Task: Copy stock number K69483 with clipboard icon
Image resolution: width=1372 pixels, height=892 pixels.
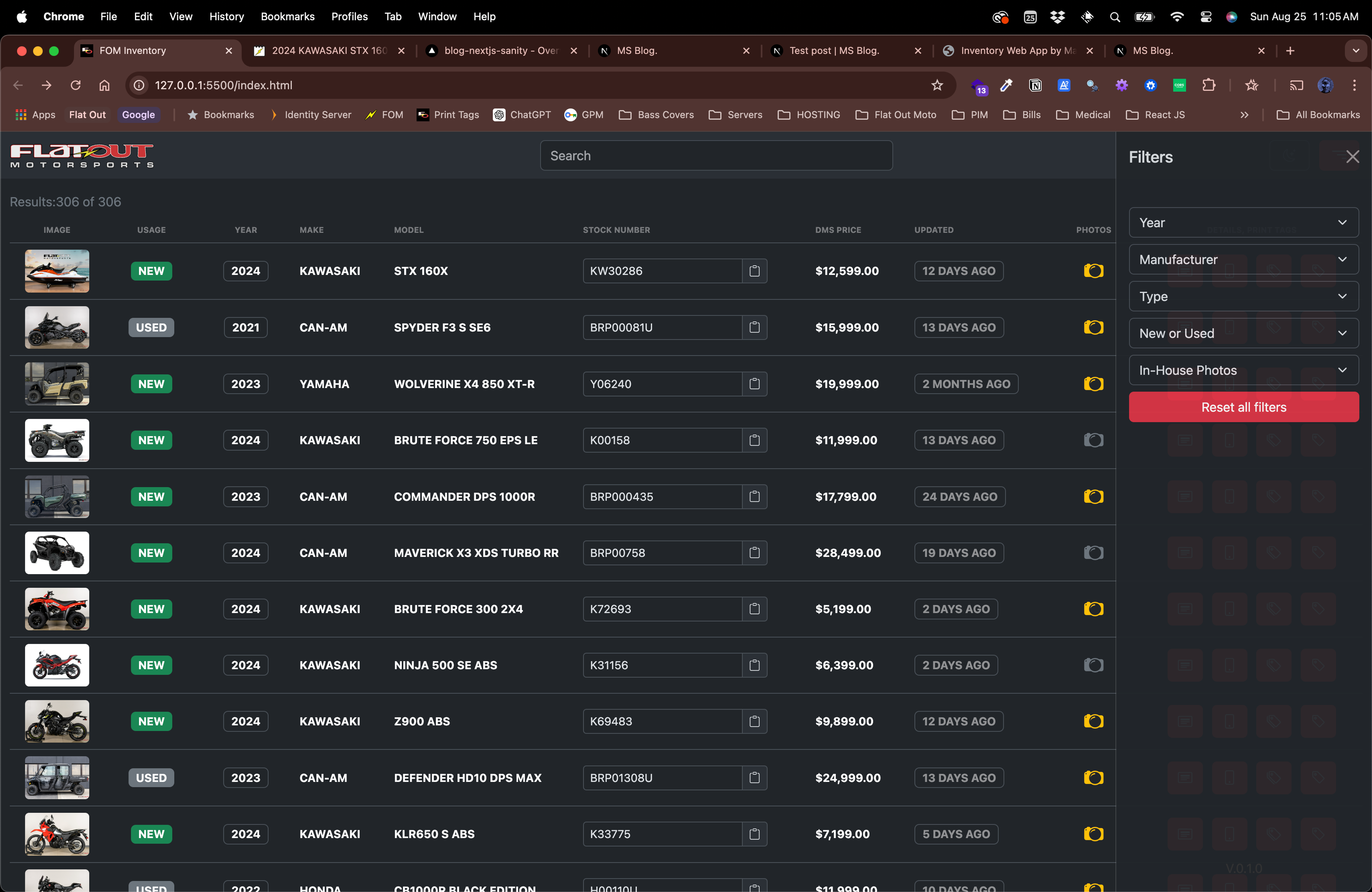Action: [x=754, y=722]
